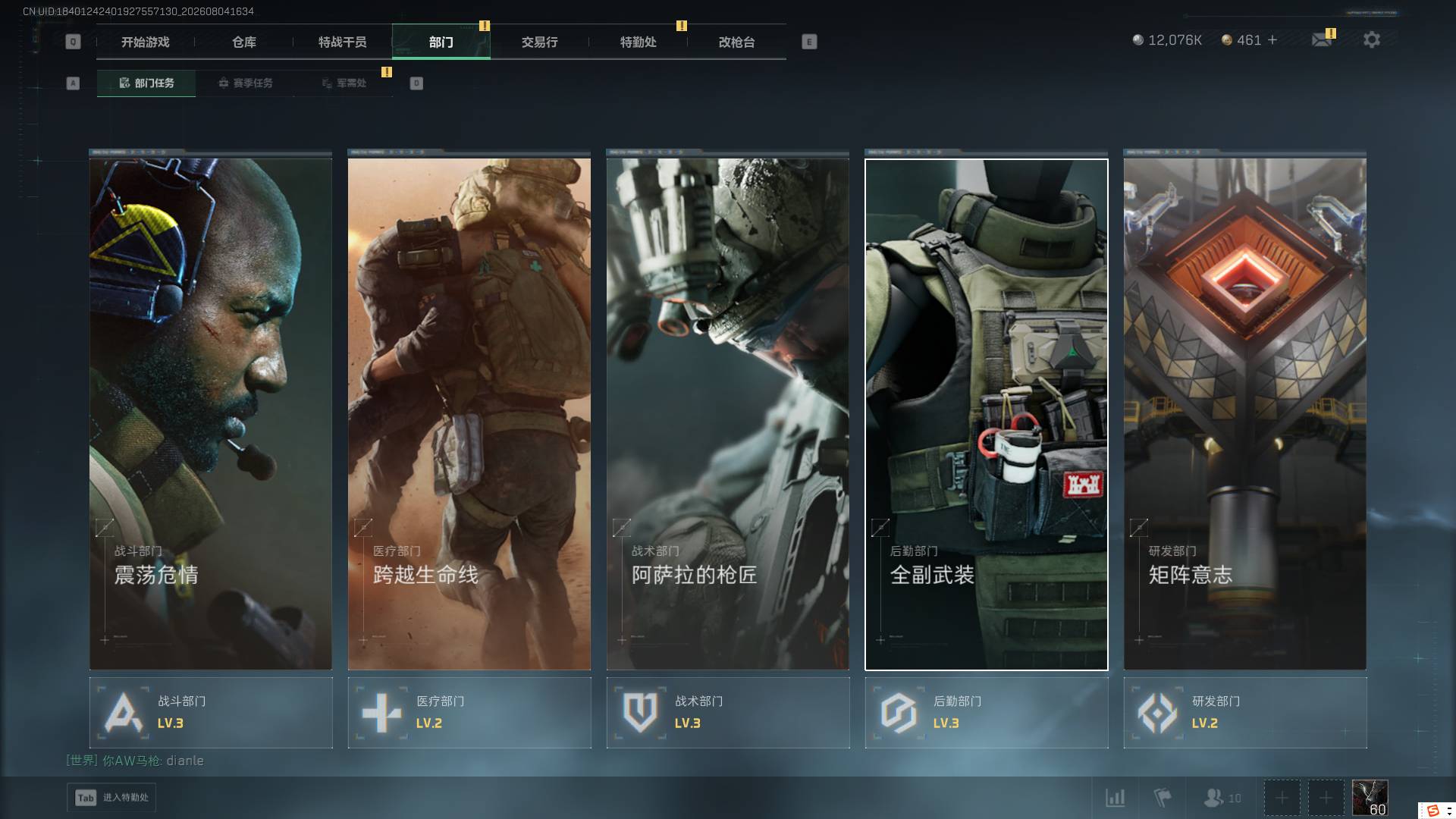Click the 461 premium currency balance
The height and width of the screenshot is (819, 1456).
1249,40
